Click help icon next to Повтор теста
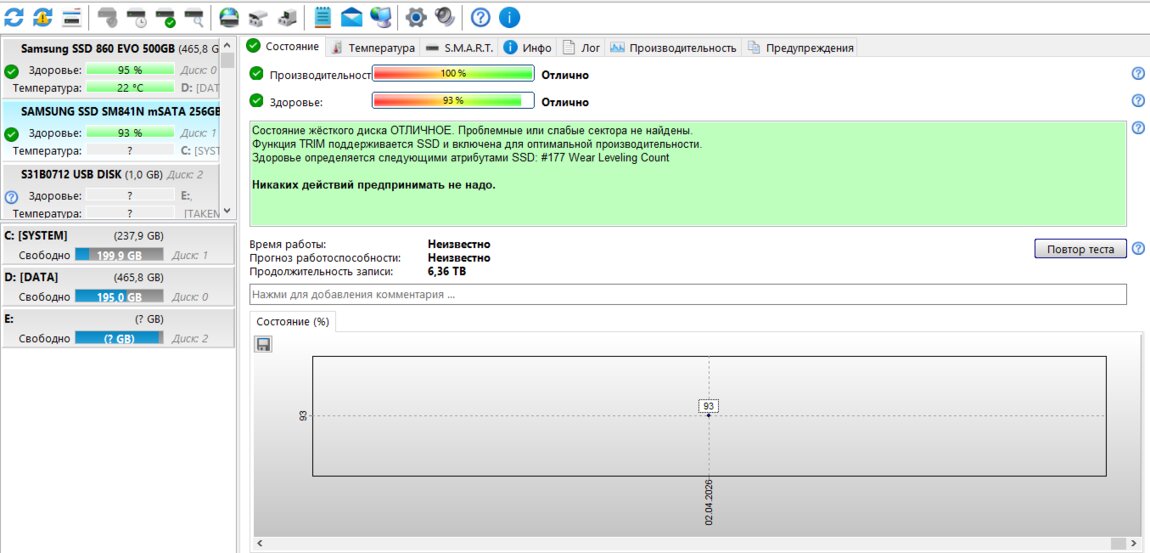 (x=1137, y=249)
